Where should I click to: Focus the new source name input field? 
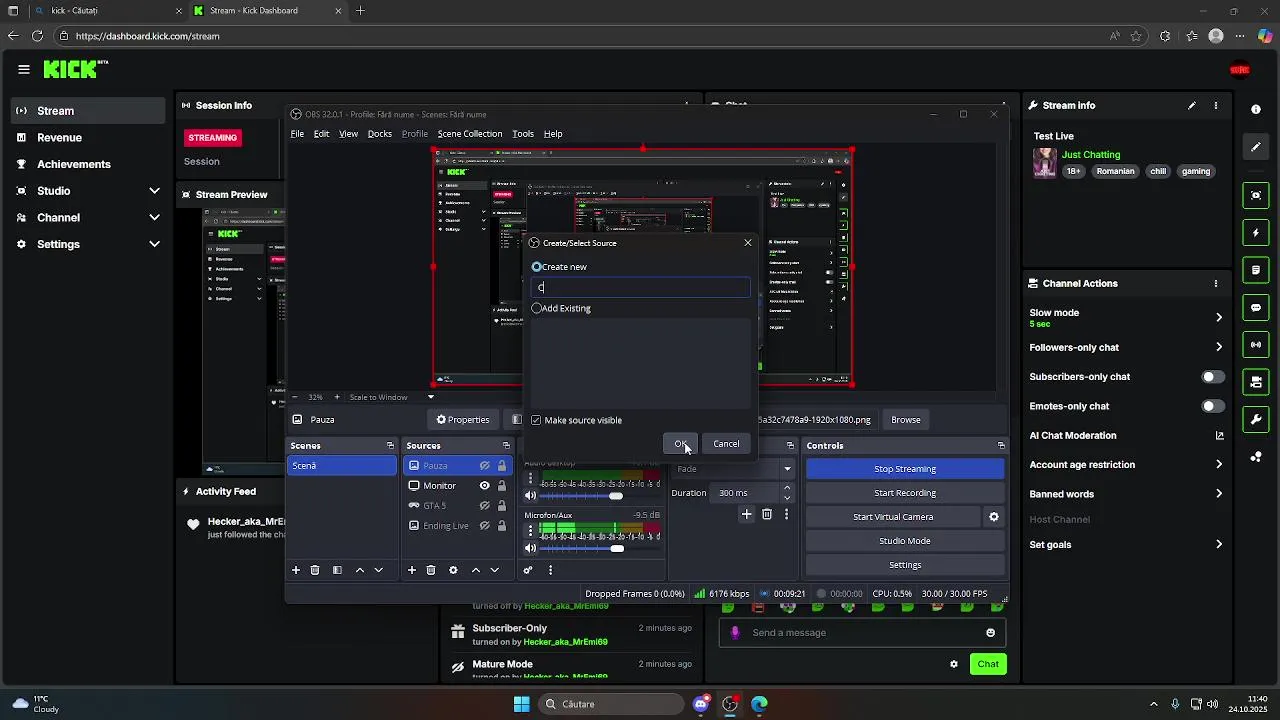[642, 288]
